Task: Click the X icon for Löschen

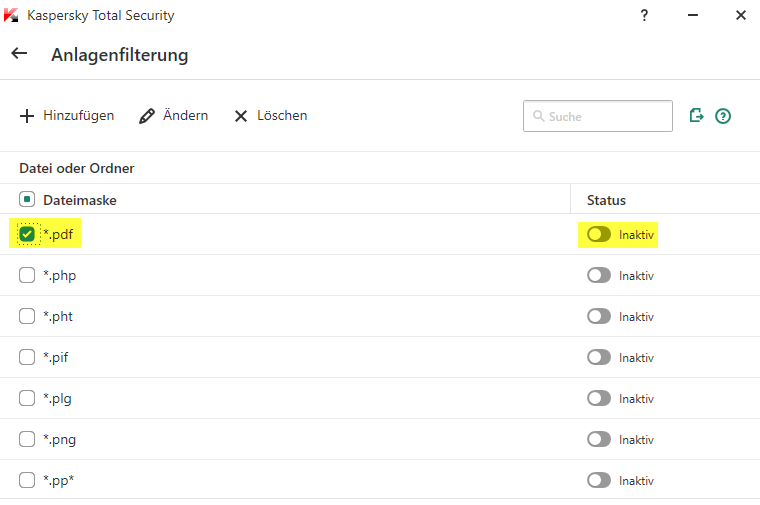Action: coord(241,116)
